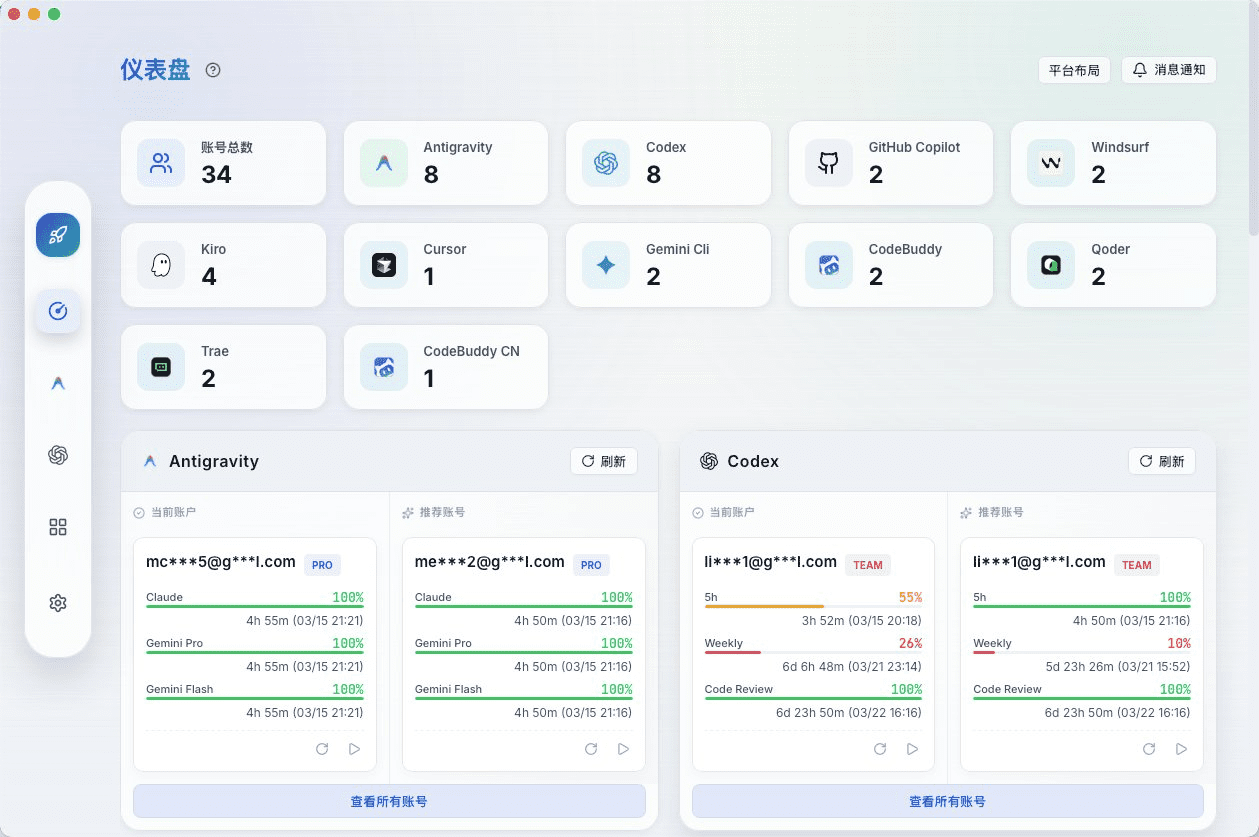Screen dimensions: 1259x837
Task: Click the Kiro ghost icon
Action: (161, 265)
